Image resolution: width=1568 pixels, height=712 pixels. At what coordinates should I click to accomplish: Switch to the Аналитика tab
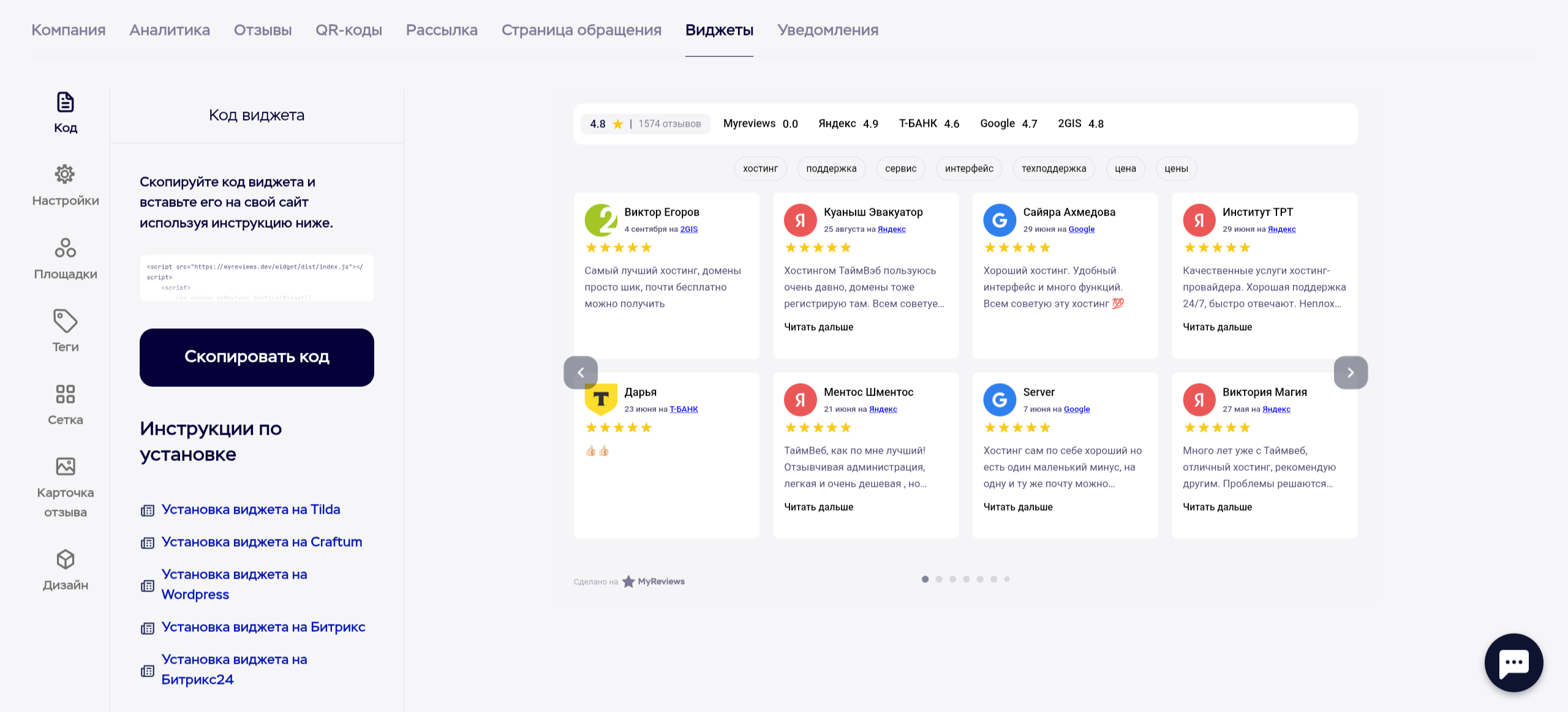170,29
